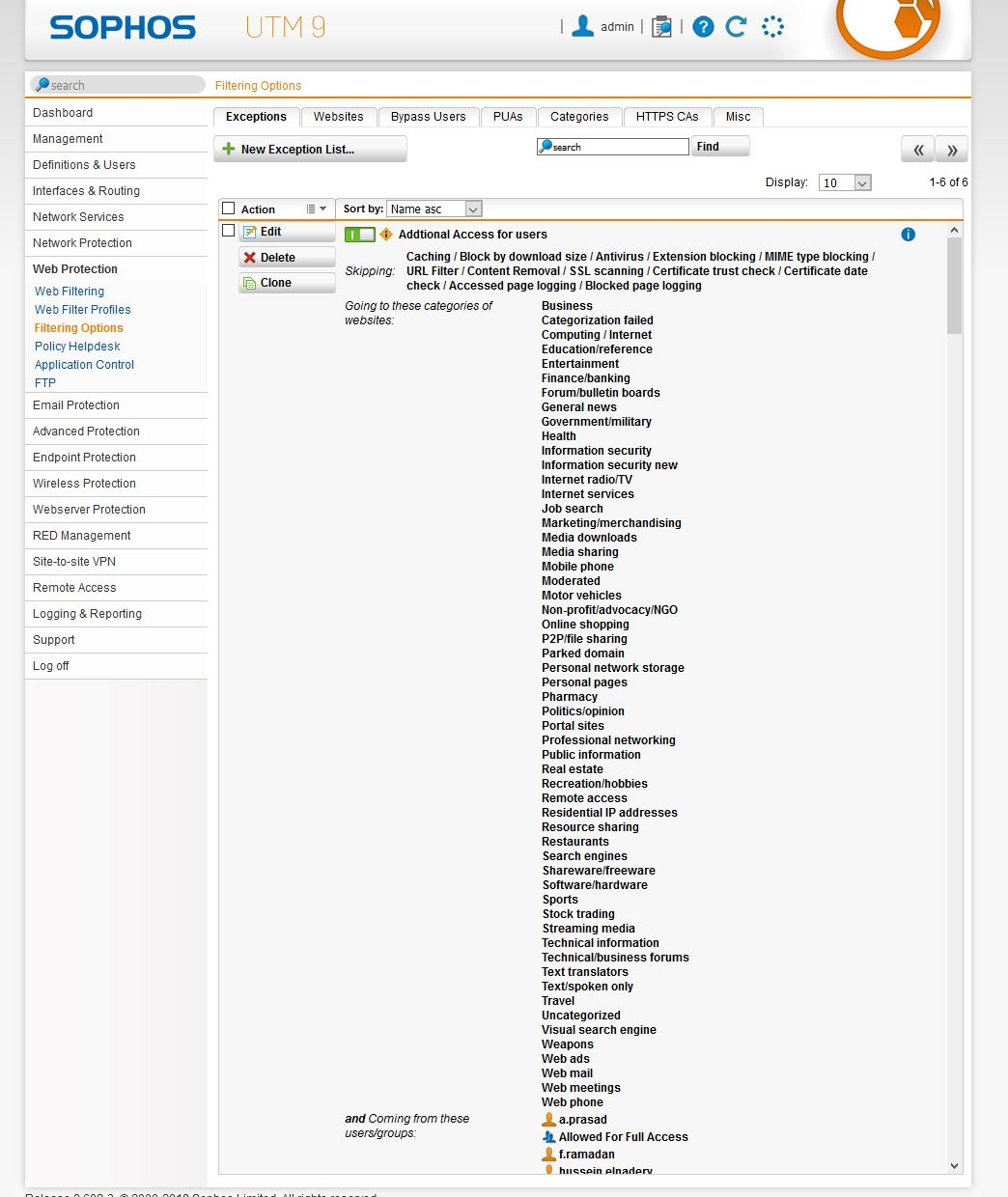Check the select-all checkbox in Action header
The height and width of the screenshot is (1197, 1008).
[229, 209]
